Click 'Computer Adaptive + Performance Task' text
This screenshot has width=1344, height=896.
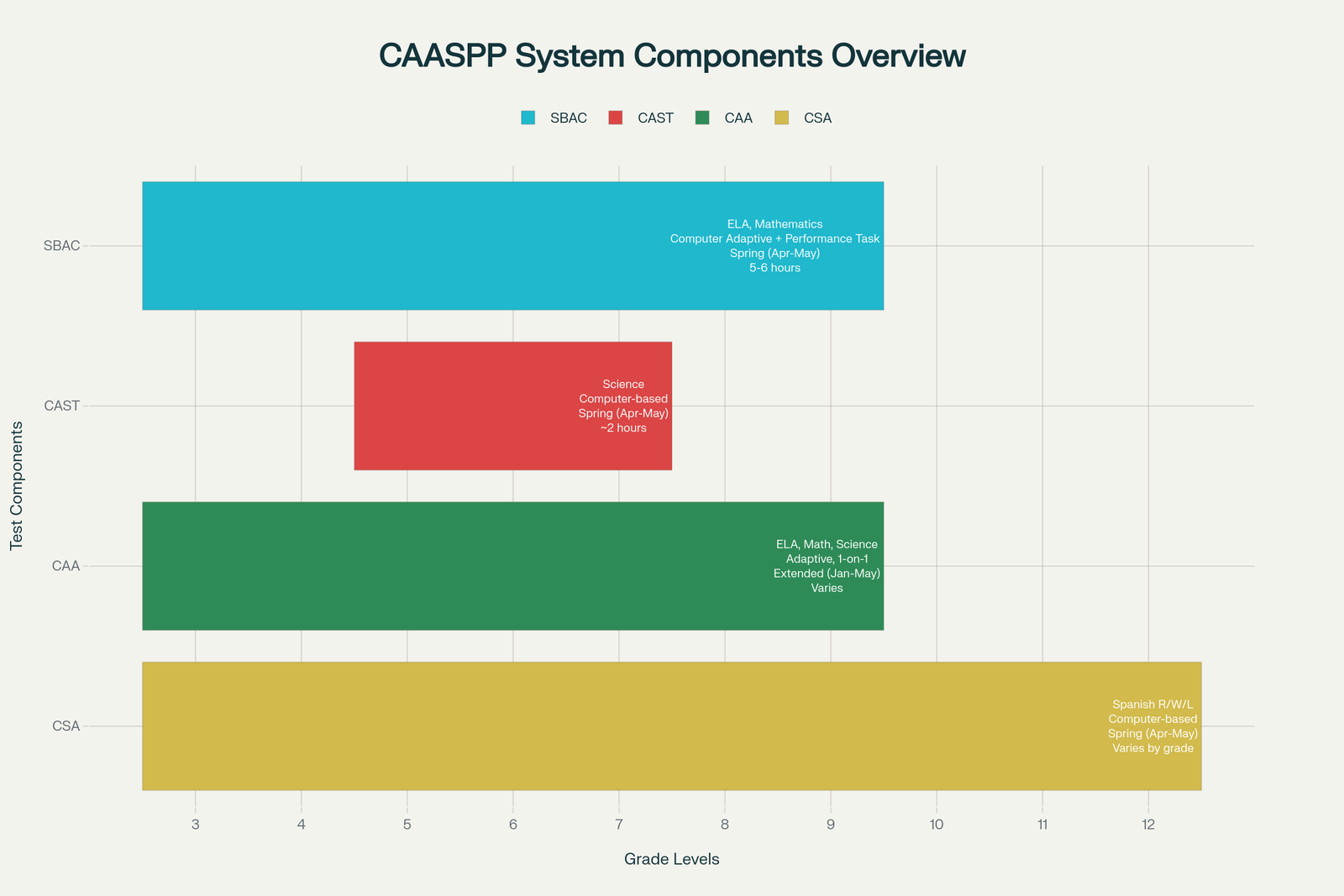774,238
